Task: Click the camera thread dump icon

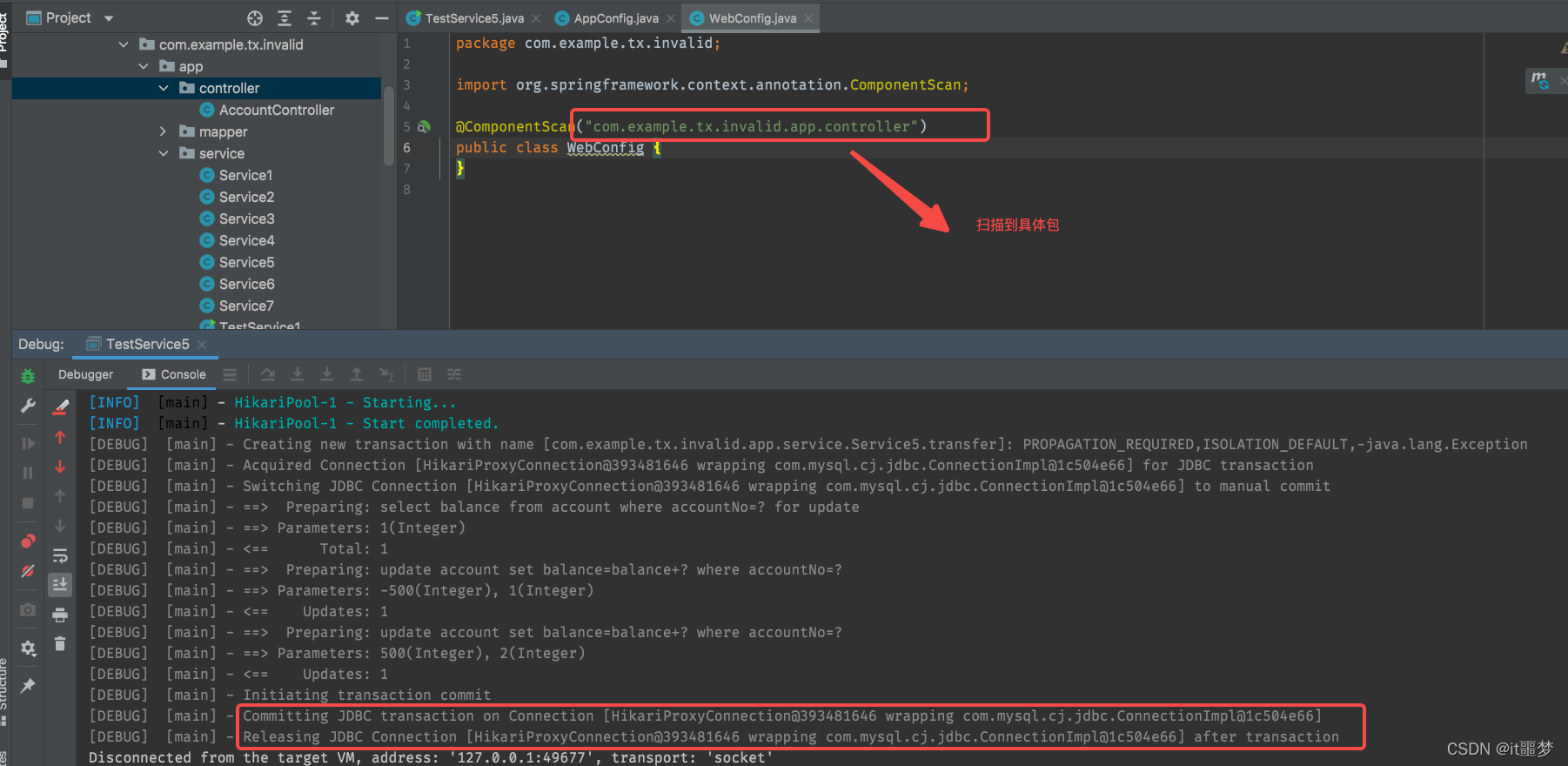Action: 28,610
